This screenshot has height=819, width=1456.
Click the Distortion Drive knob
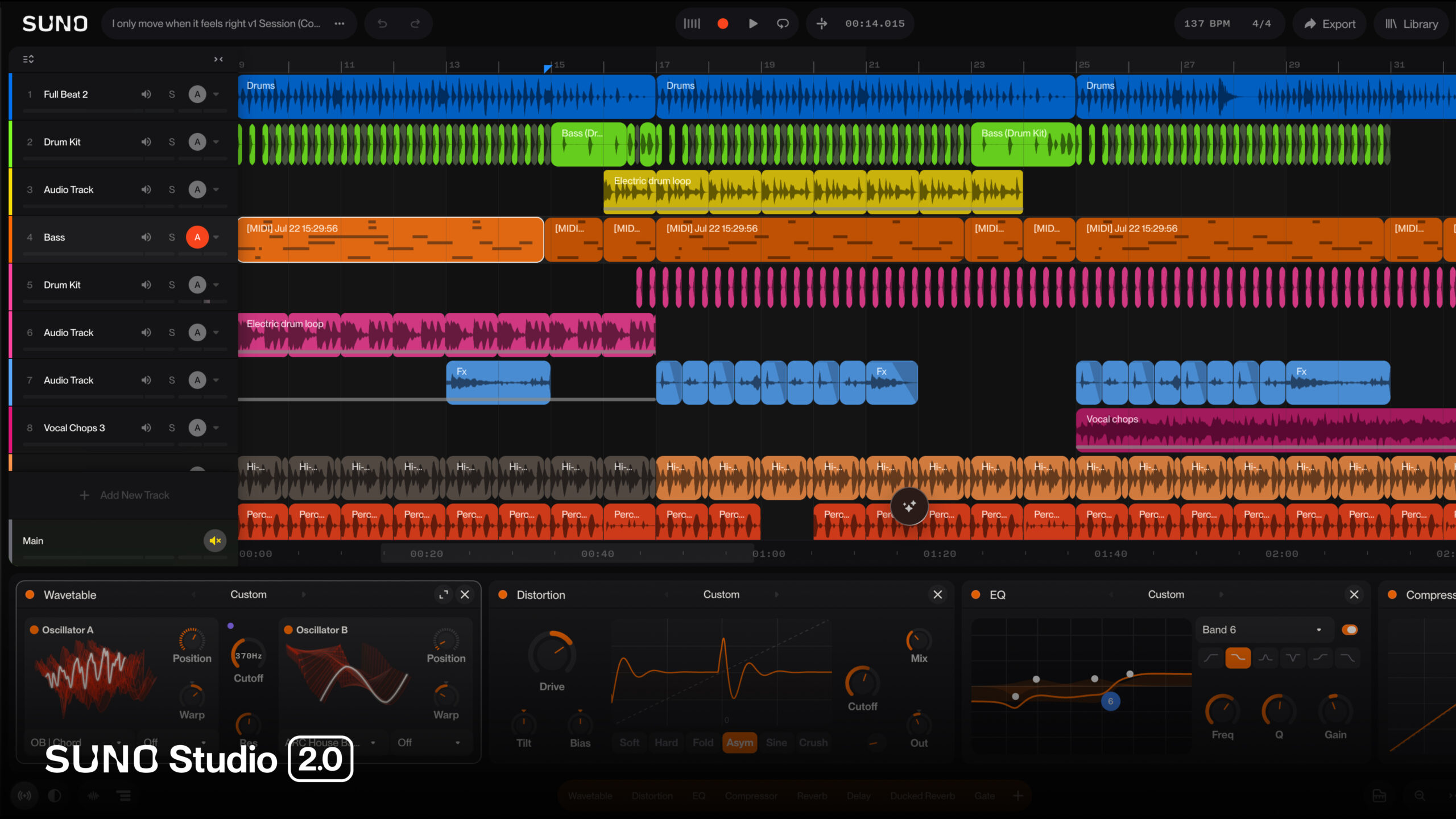(x=552, y=654)
